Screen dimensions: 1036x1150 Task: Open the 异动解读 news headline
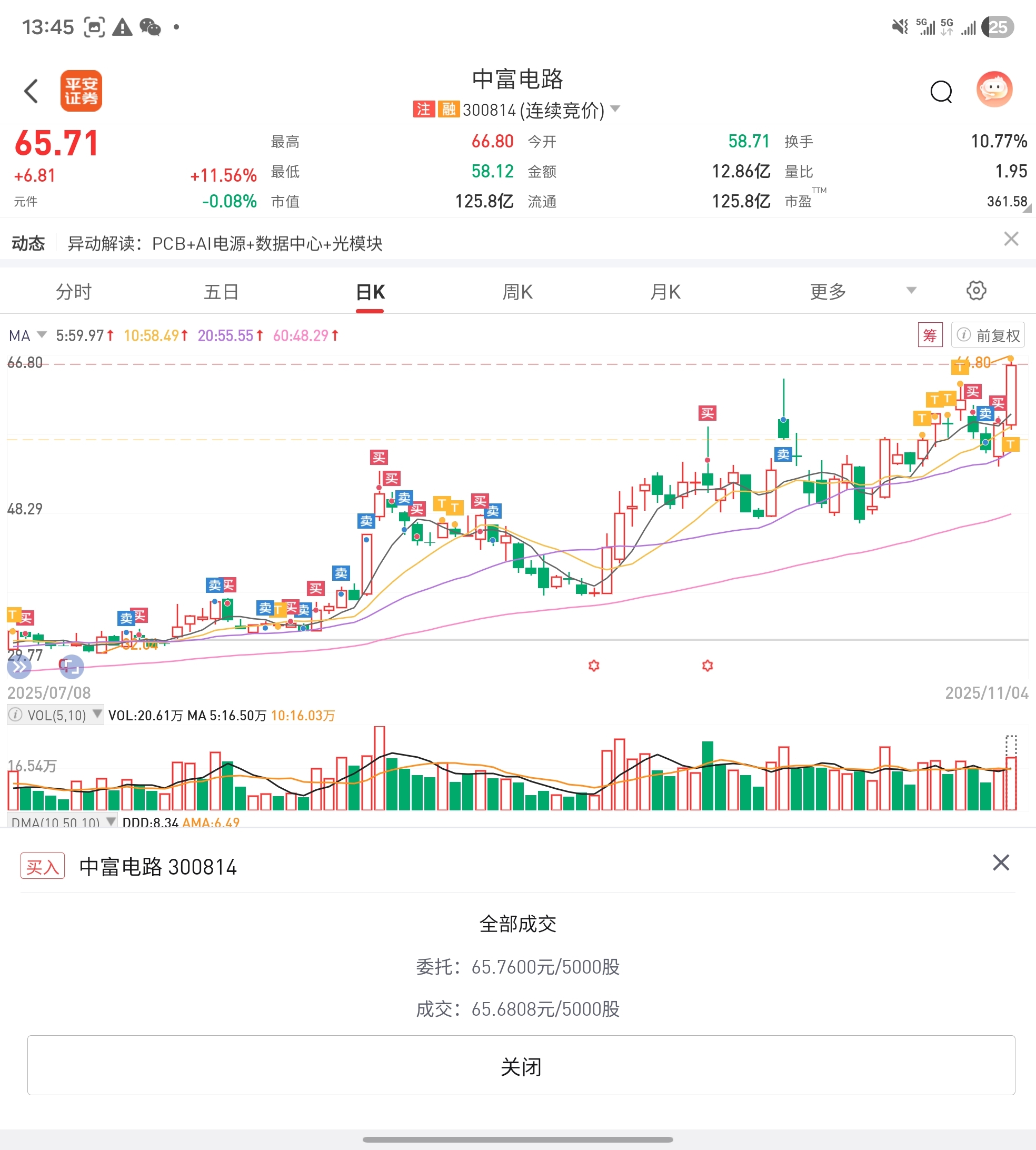225,244
